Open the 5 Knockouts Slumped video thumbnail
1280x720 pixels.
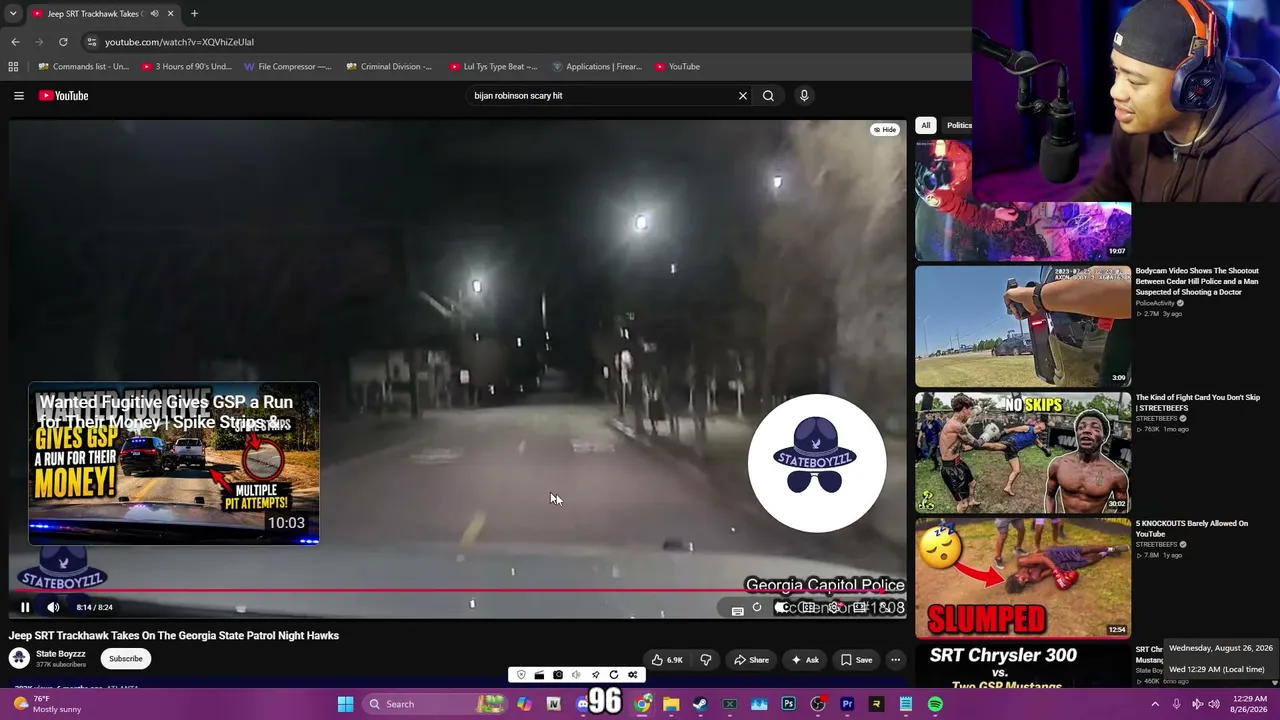click(x=1023, y=578)
